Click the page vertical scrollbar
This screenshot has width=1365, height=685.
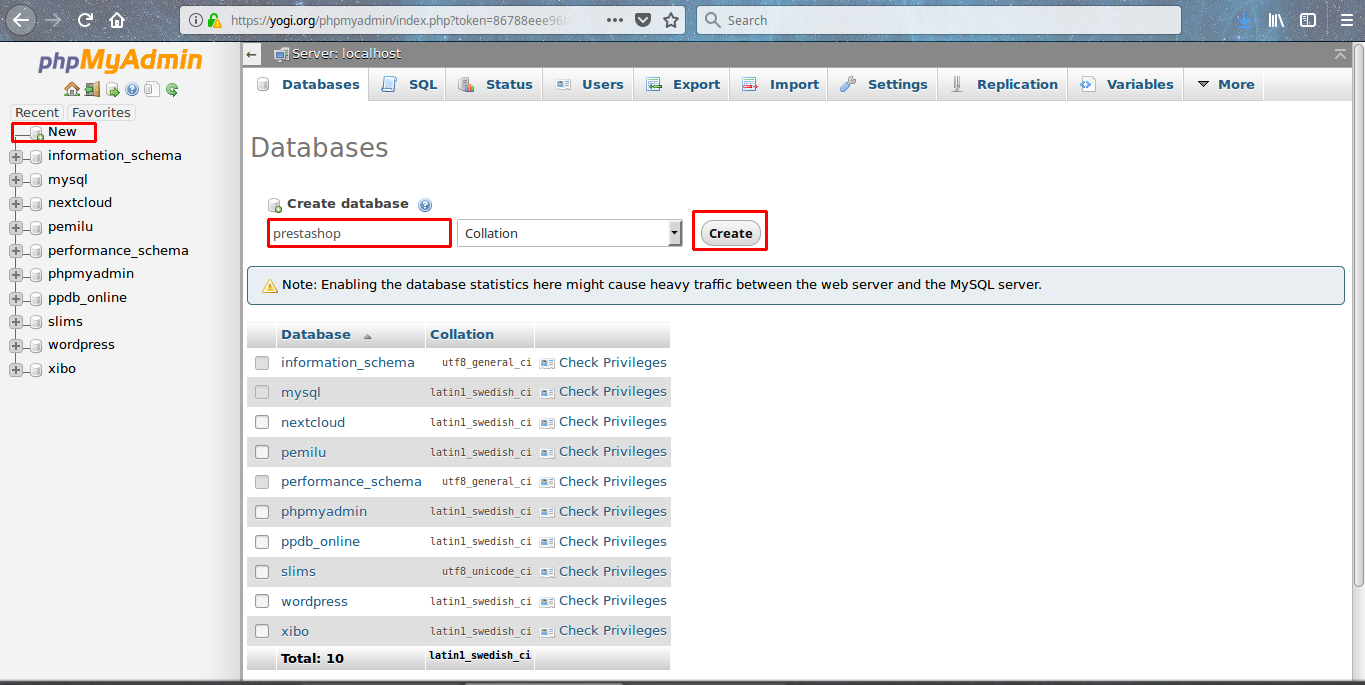click(1357, 317)
